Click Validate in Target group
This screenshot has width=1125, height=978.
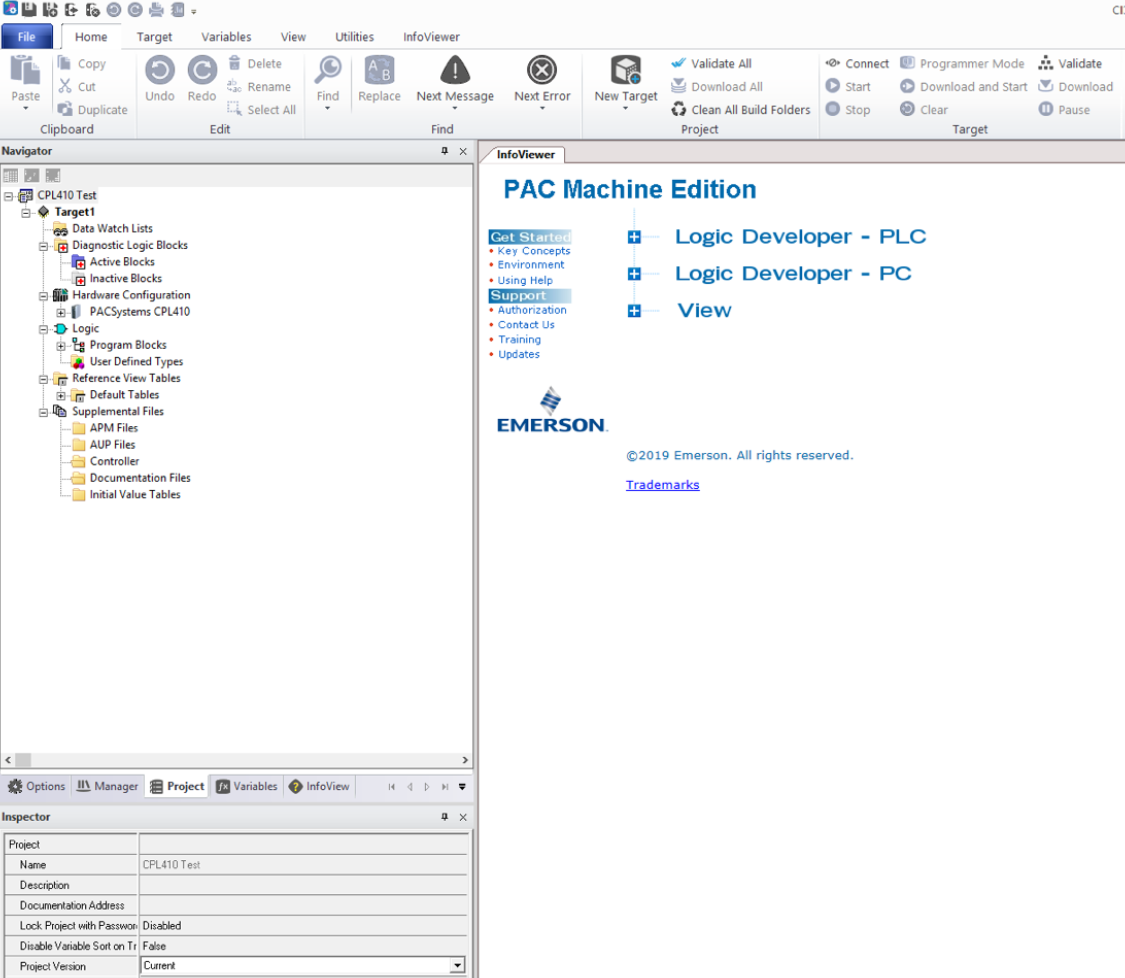(1070, 63)
